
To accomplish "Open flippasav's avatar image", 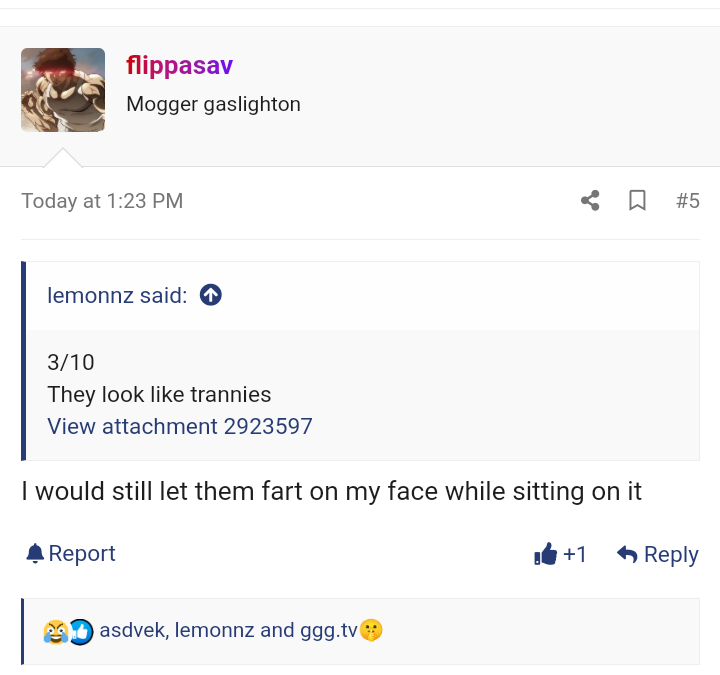I will coord(63,90).
